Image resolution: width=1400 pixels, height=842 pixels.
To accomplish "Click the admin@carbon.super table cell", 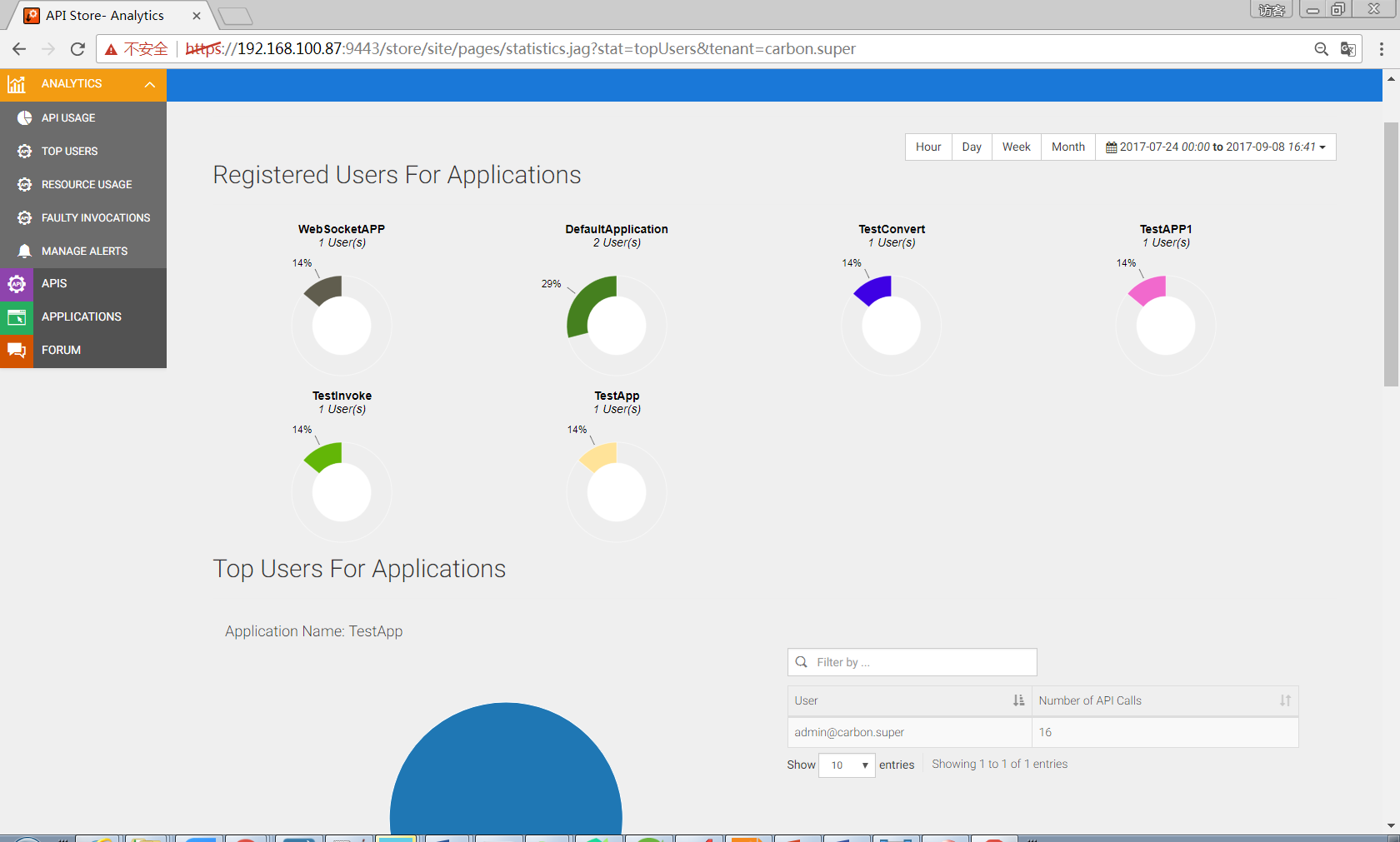I will click(909, 732).
